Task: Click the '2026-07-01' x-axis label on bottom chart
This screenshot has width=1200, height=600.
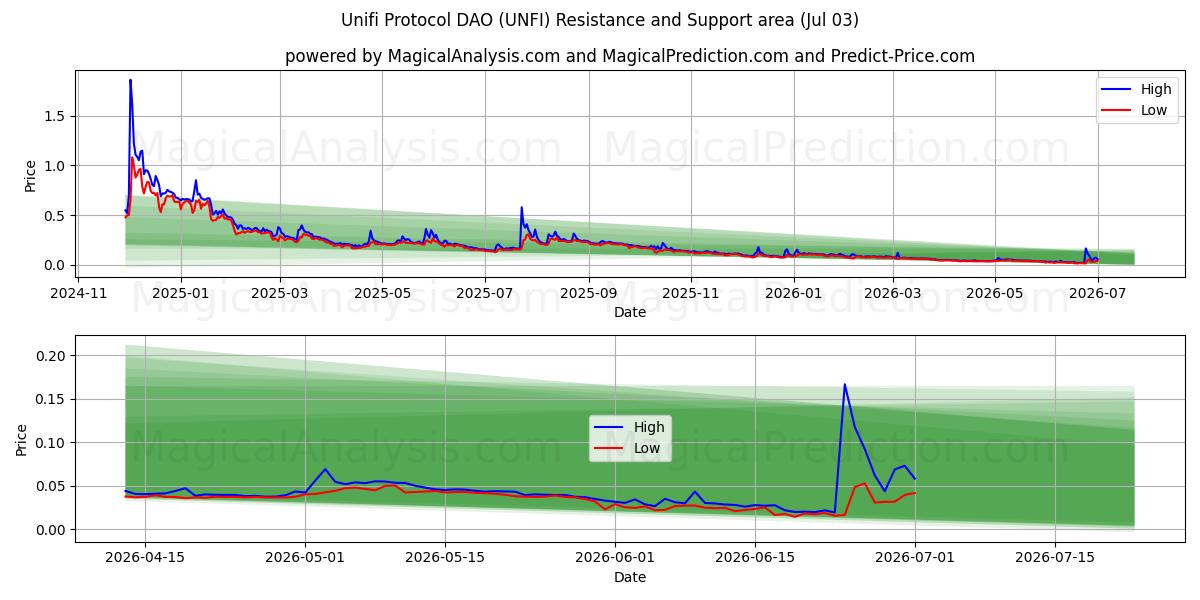Action: pos(915,558)
